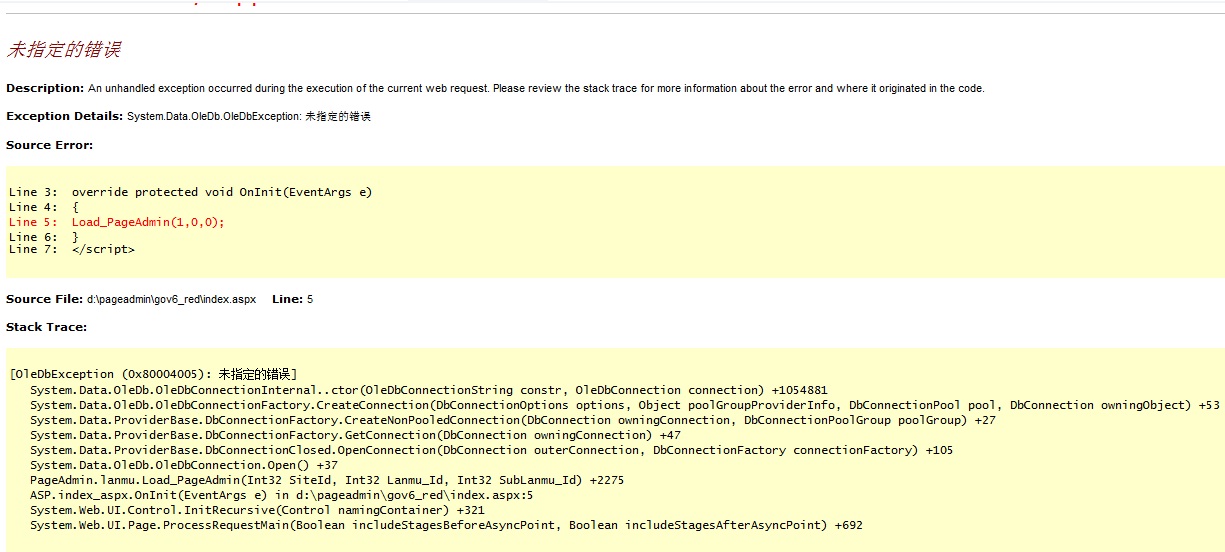Click the red Load_PageAdmin(1,0,0) line
Image resolution: width=1225 pixels, height=552 pixels.
coord(148,222)
